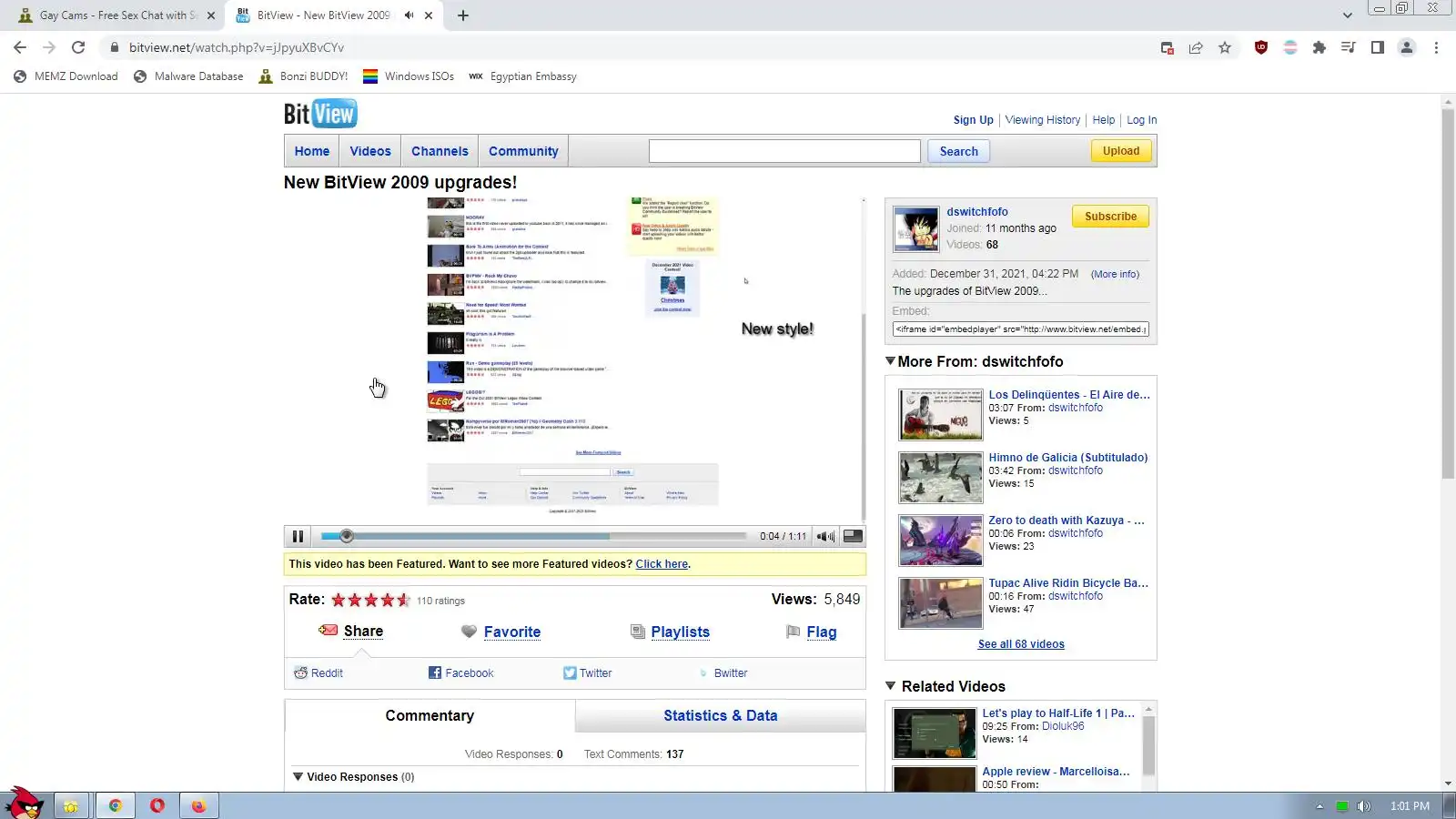The image size is (1456, 819).
Task: Focus the BitView search input field
Action: (x=784, y=151)
